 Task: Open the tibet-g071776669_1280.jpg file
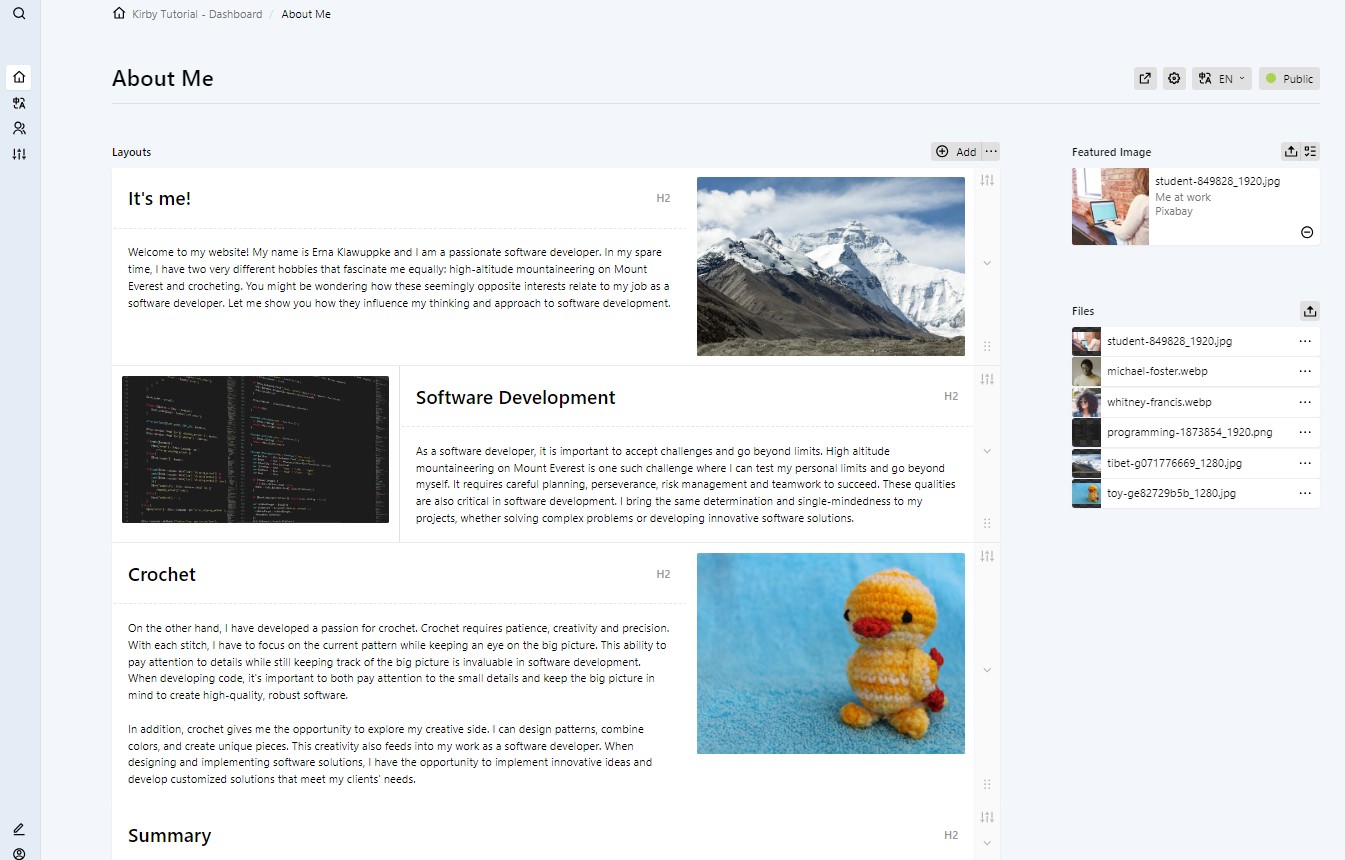click(1174, 463)
